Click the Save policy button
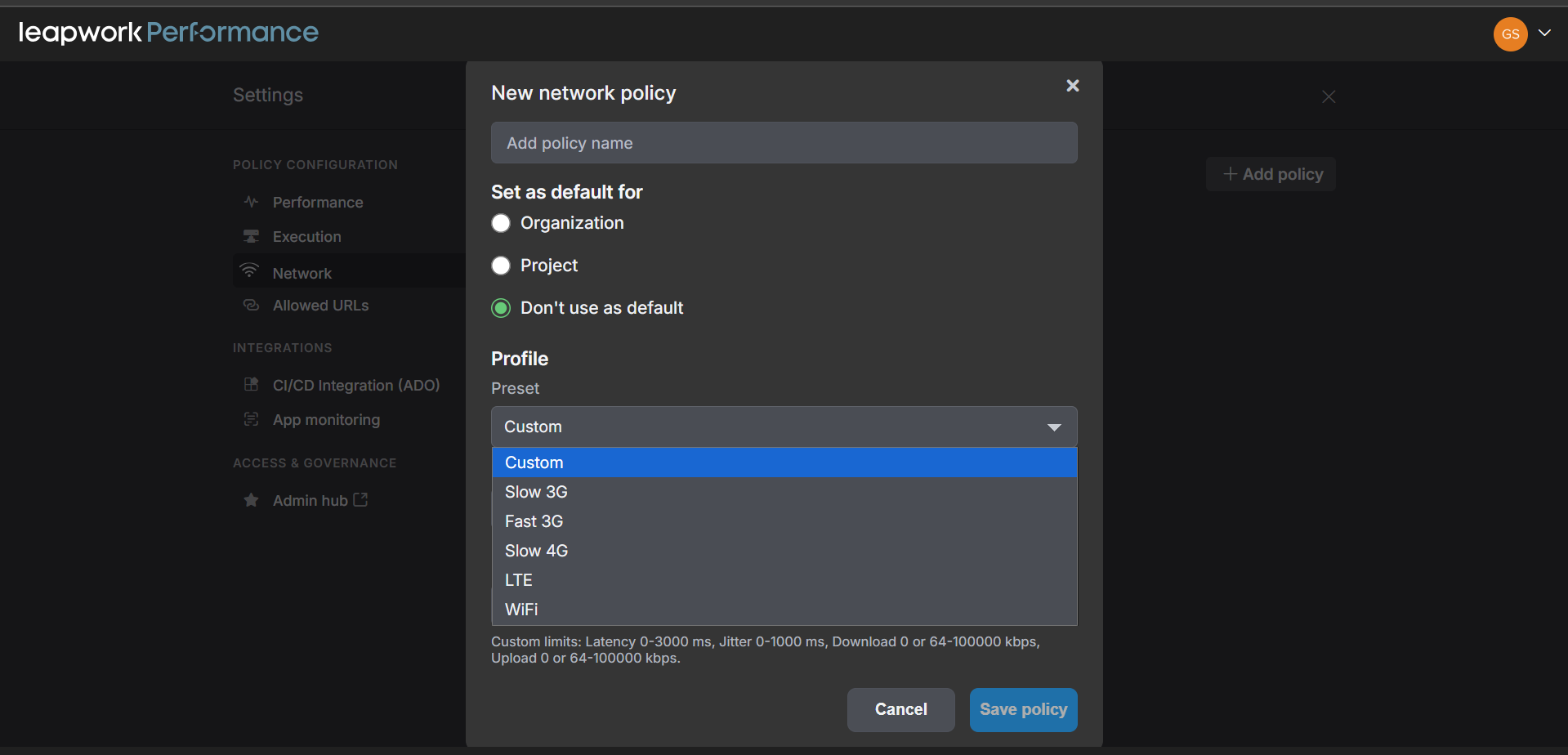This screenshot has height=755, width=1568. [1023, 709]
